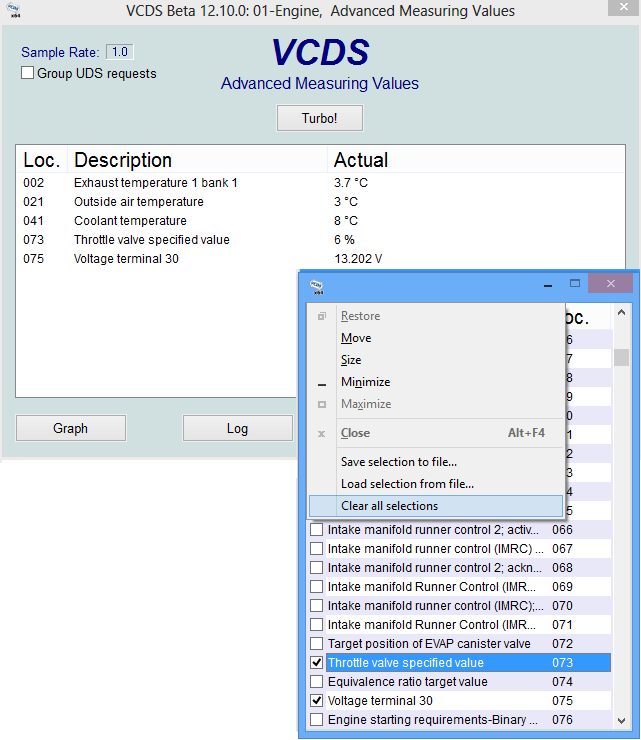Check Target position of EVAP canister valve
641x740 pixels.
point(317,643)
